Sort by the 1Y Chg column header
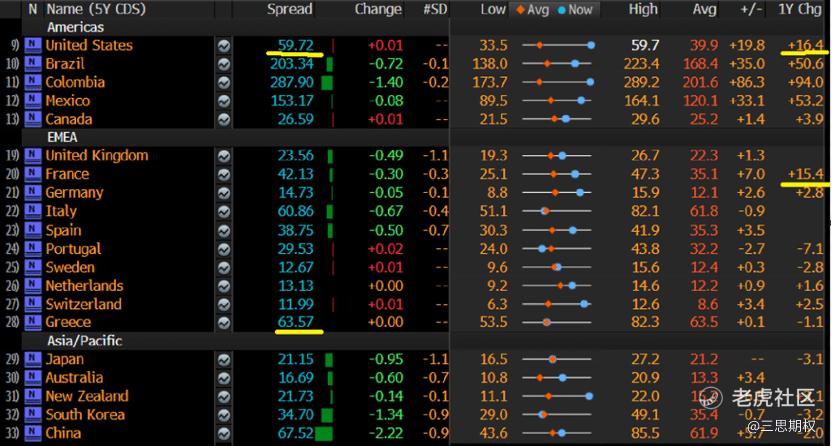 [799, 9]
